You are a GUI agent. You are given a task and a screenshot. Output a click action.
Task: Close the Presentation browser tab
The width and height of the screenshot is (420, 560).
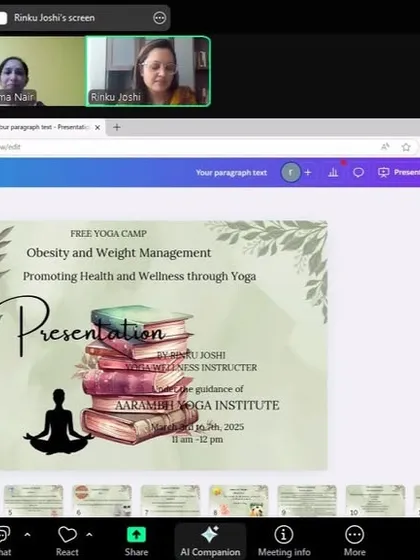pyautogui.click(x=97, y=128)
